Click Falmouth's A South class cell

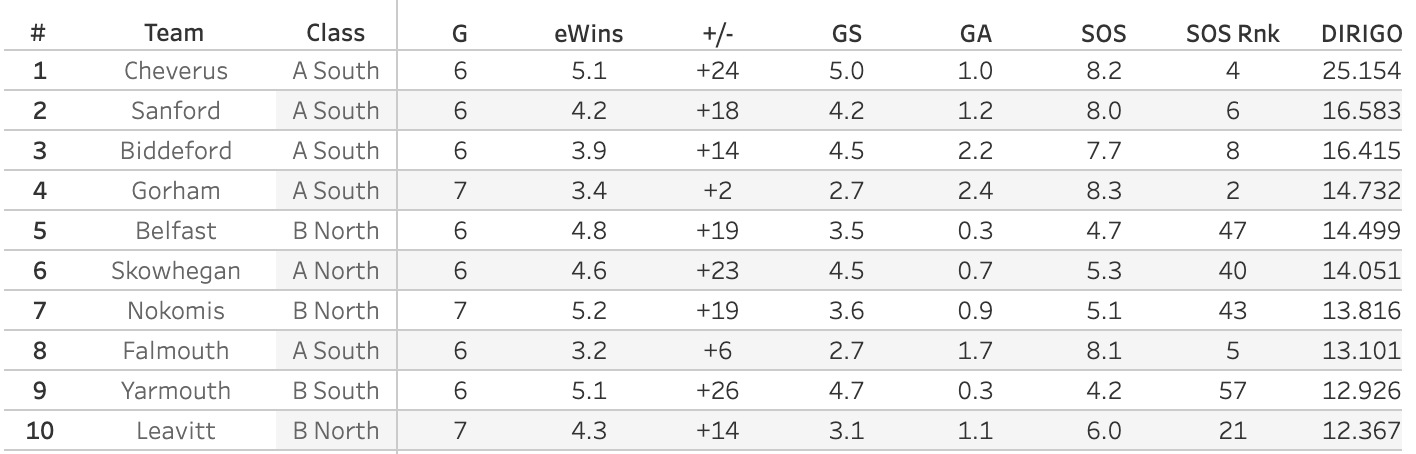335,351
